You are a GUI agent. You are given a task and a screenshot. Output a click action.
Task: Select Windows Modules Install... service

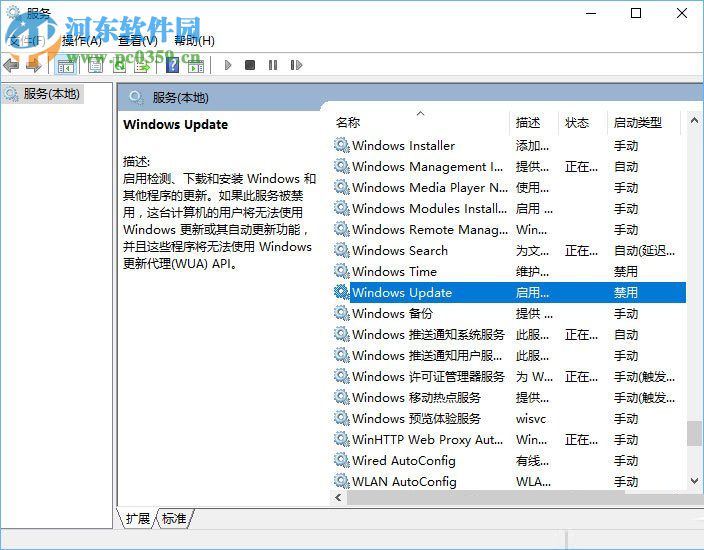(x=510, y=208)
